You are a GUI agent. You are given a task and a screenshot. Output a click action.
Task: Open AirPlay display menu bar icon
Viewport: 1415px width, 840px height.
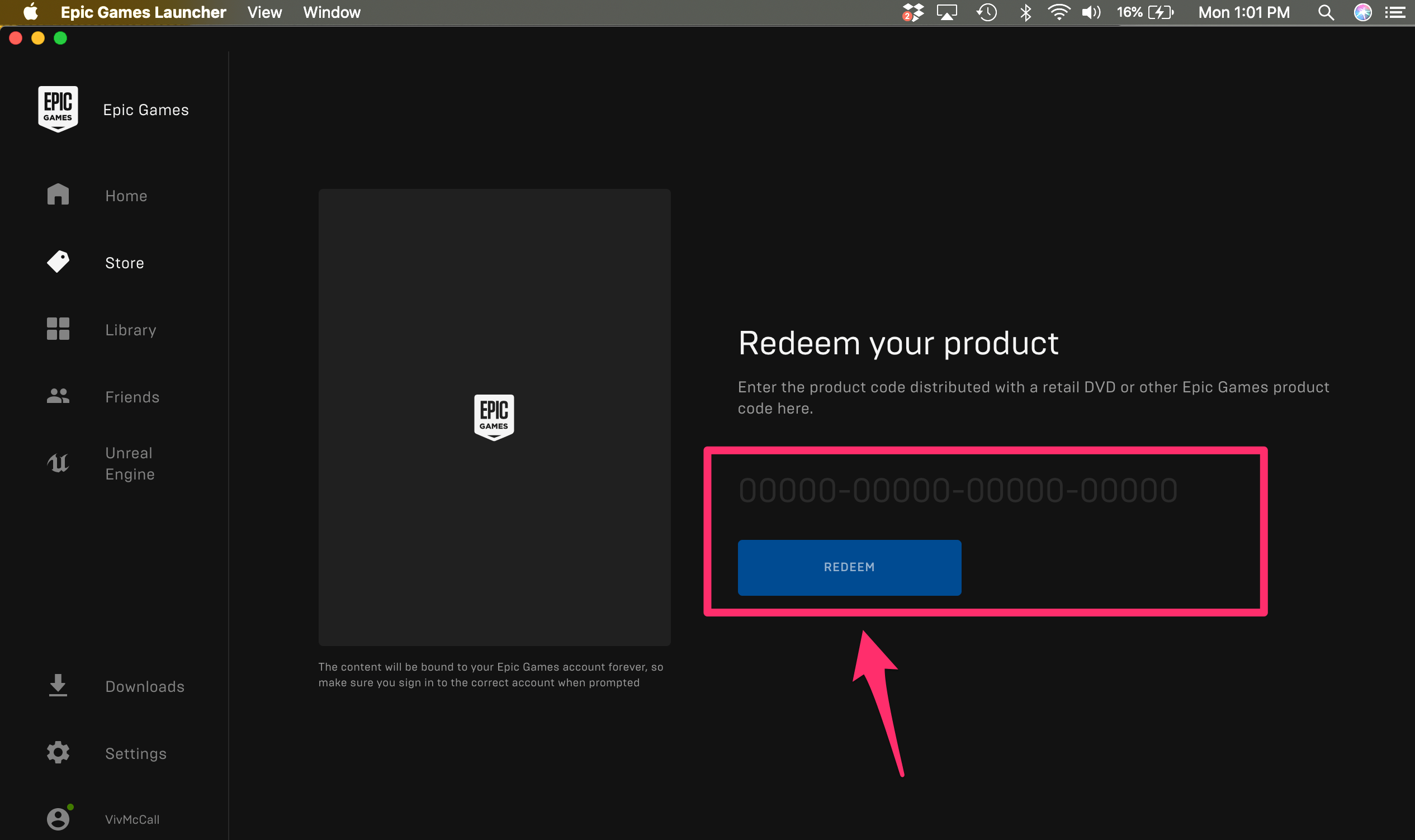tap(947, 12)
